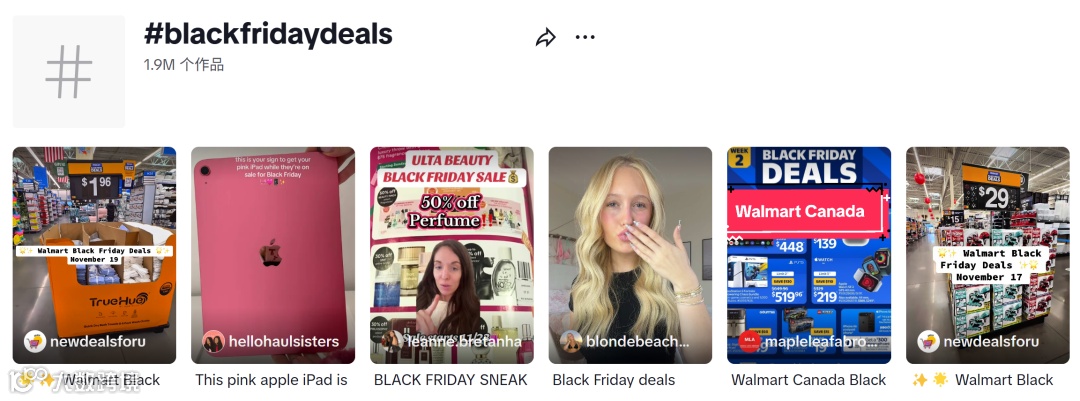Image resolution: width=1080 pixels, height=401 pixels.
Task: Open the Ulta Beauty perfume sale video
Action: coord(452,255)
